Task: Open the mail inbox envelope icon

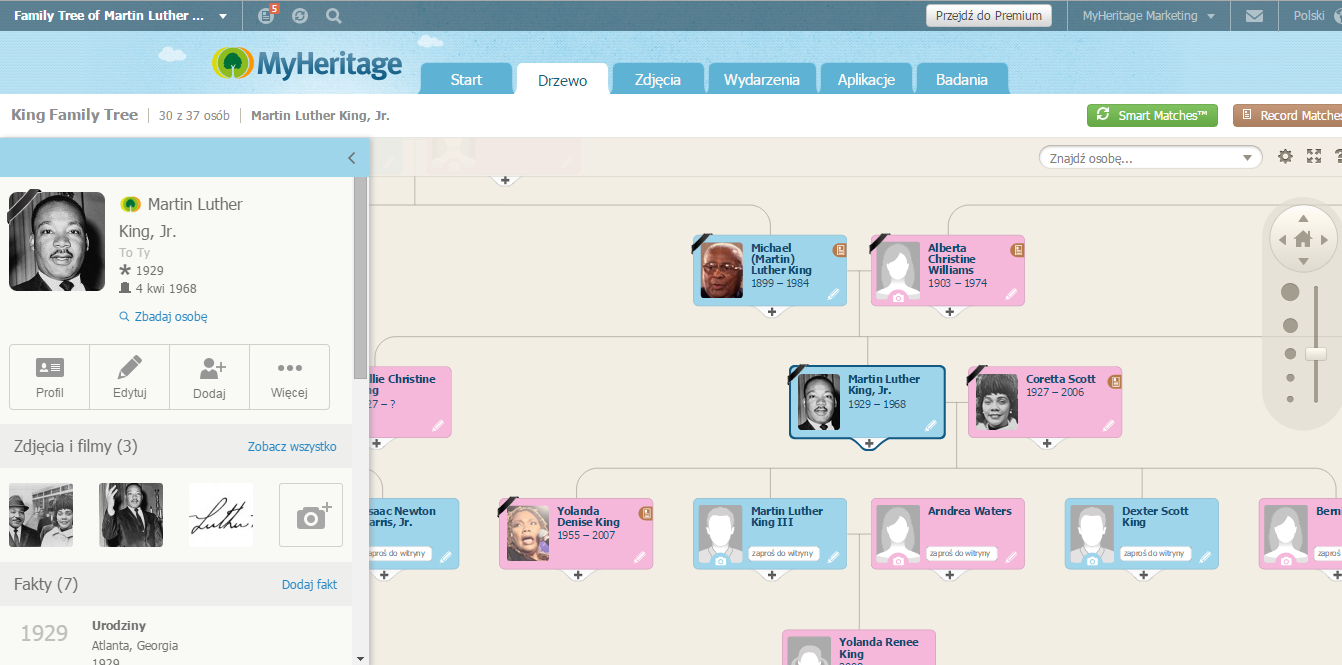Action: coord(1254,16)
